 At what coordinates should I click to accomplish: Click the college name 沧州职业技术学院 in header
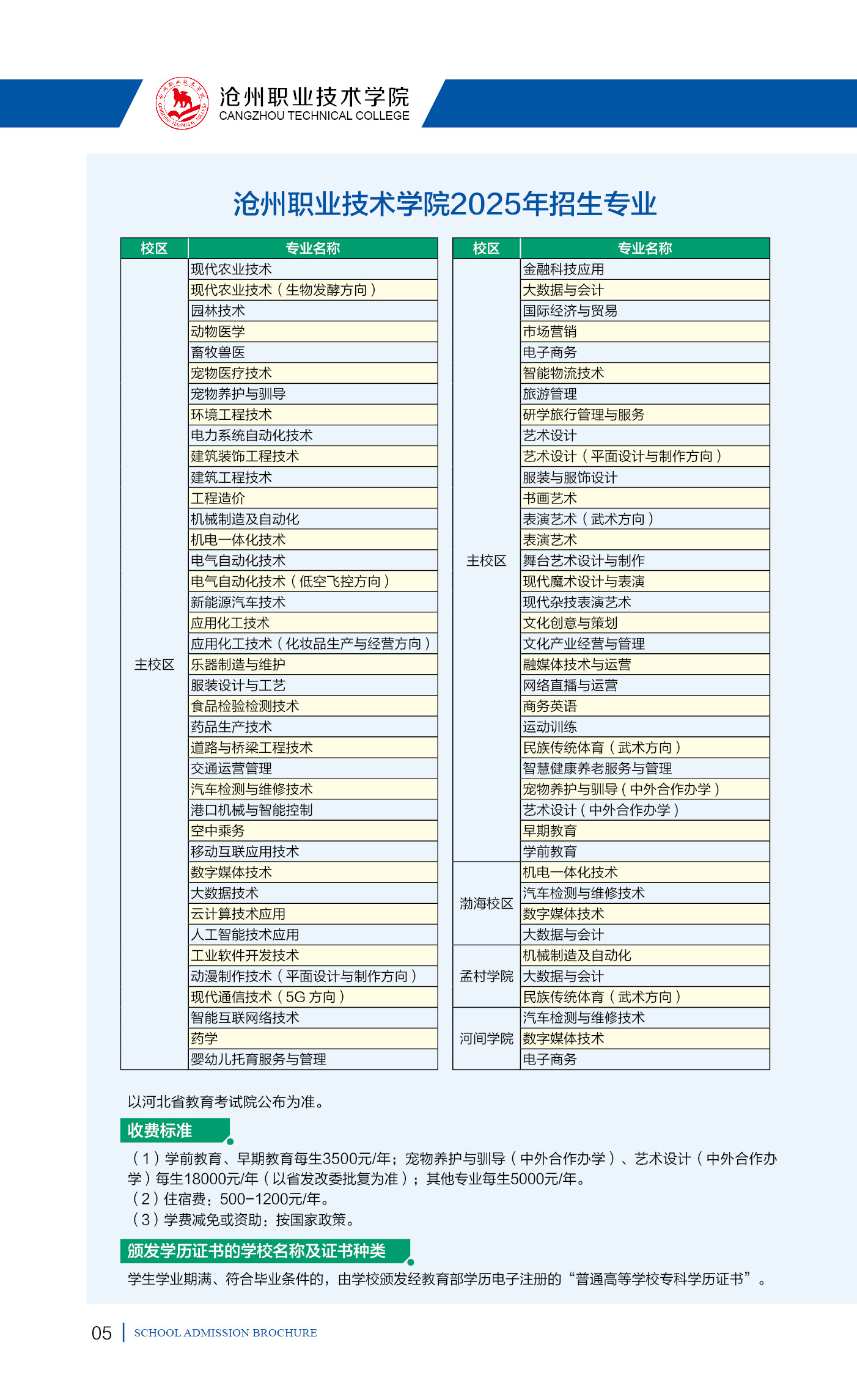point(314,97)
